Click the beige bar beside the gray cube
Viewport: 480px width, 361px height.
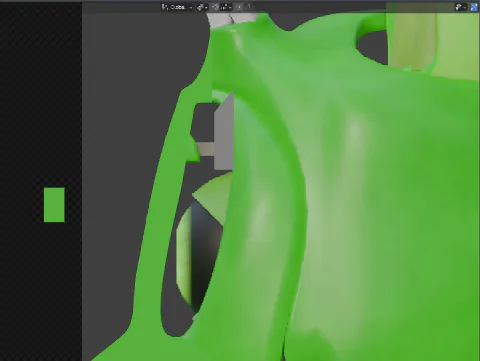click(205, 149)
